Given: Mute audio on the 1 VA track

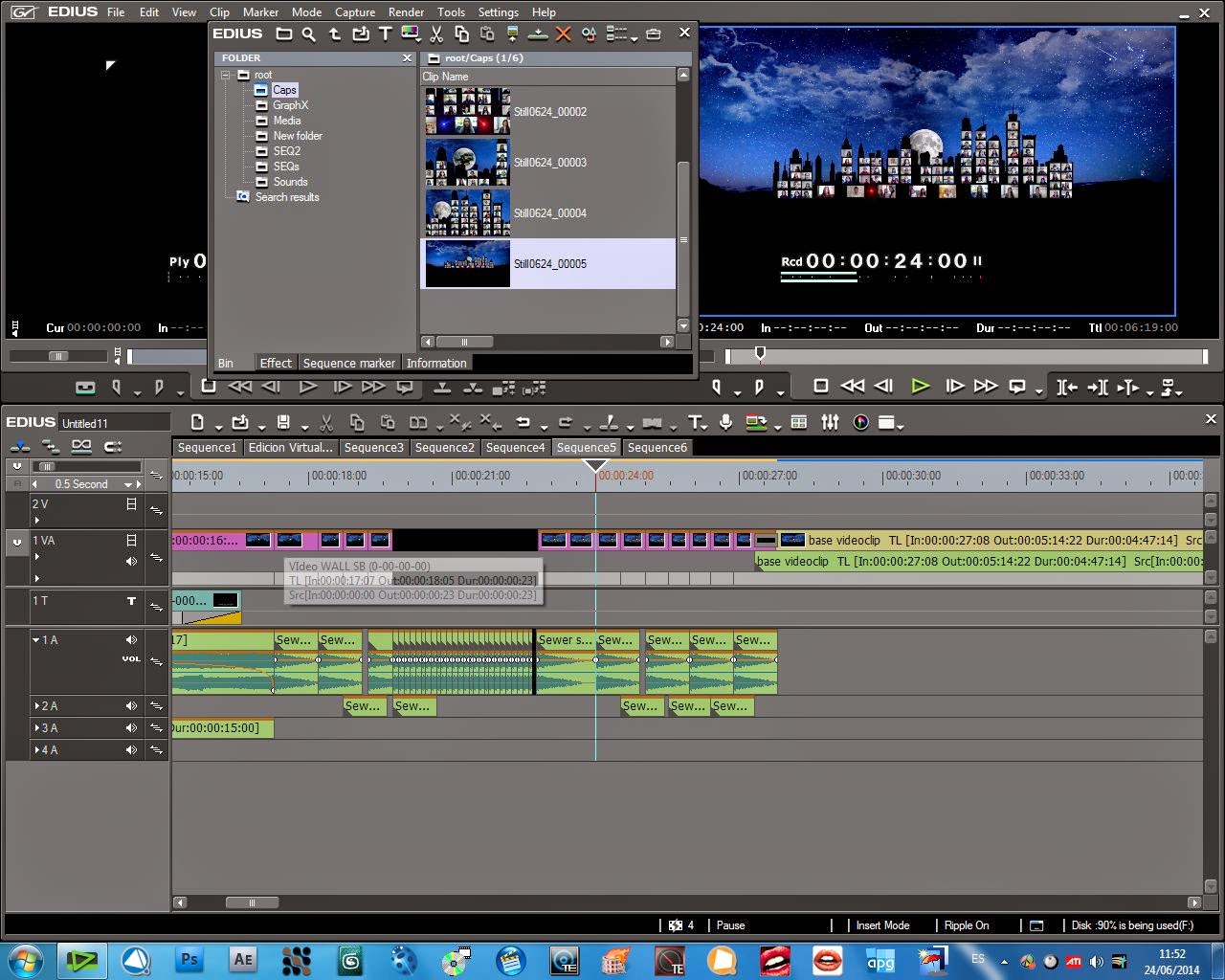Looking at the screenshot, I should point(131,561).
